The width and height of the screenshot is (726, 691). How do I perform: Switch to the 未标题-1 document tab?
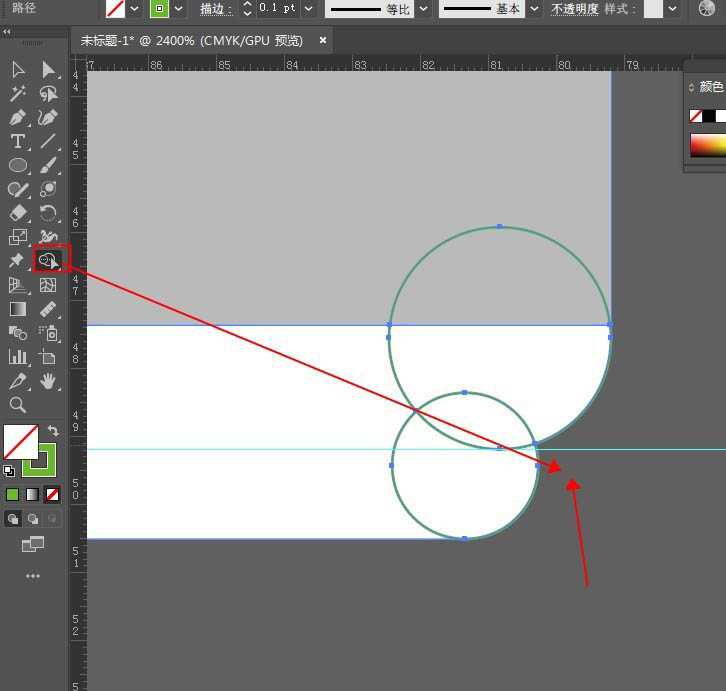[x=190, y=41]
